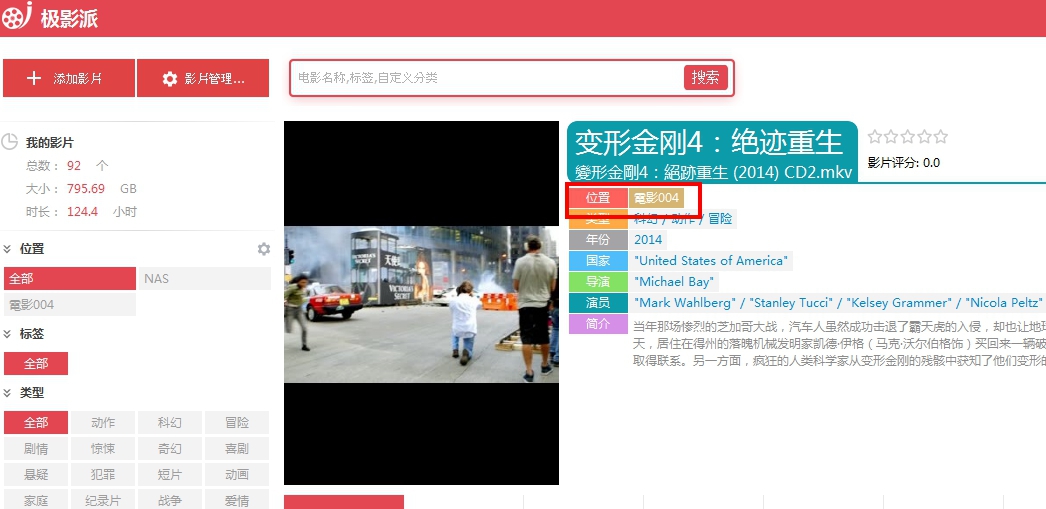Filter by 犯罪 genre
The width and height of the screenshot is (1046, 509).
tap(103, 474)
